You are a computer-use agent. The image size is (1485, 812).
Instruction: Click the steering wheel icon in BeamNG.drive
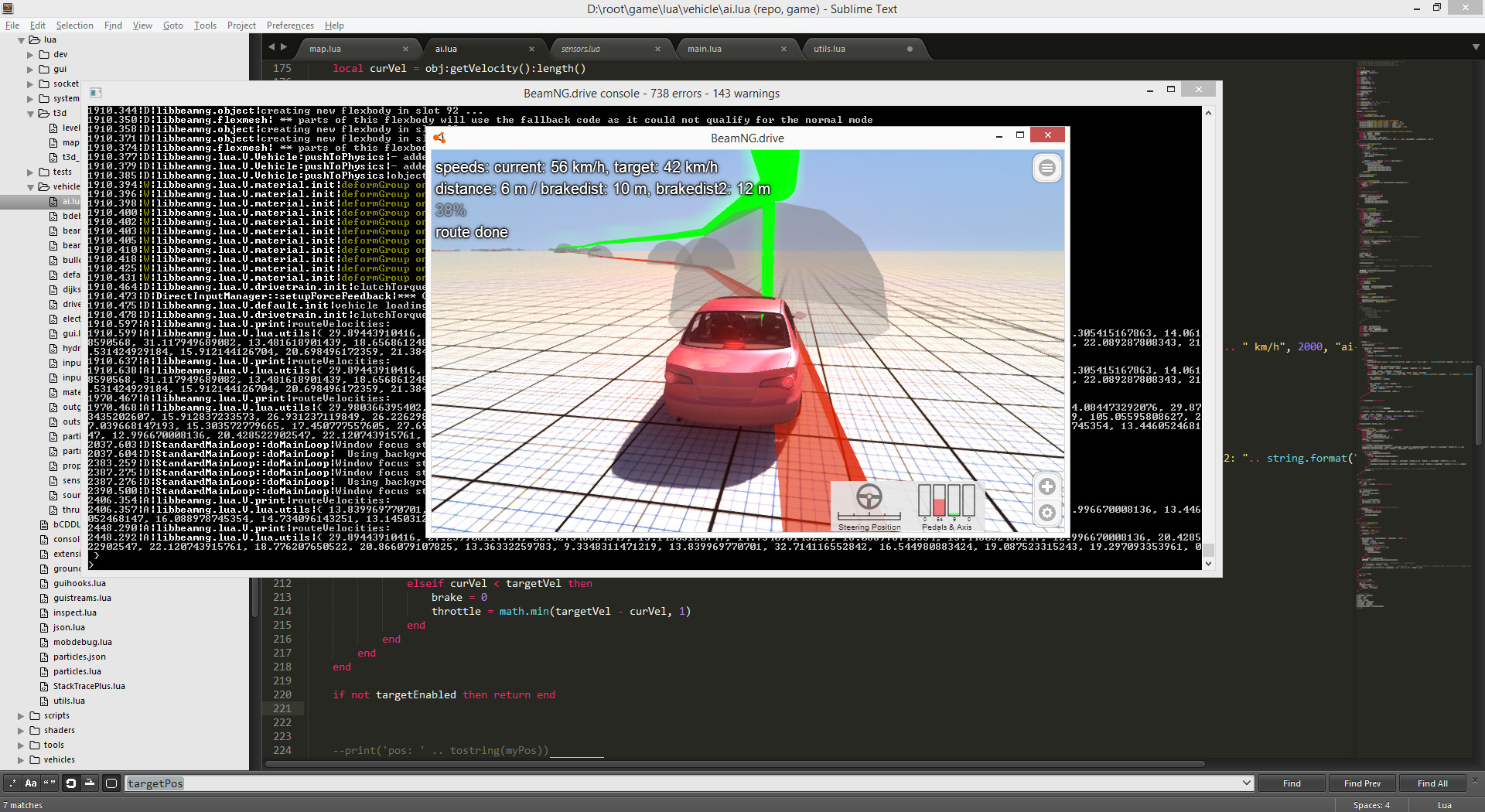(x=869, y=496)
